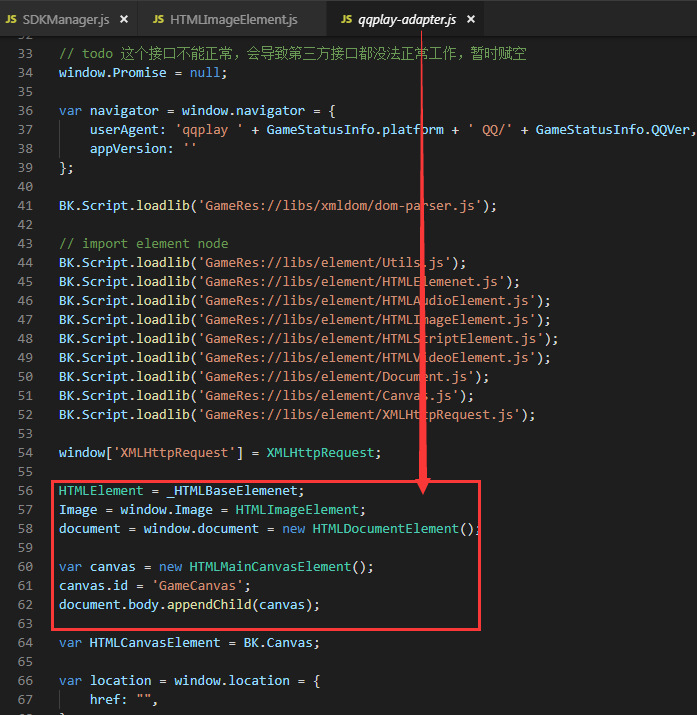
Task: Click 'document.body.appendChild(canvas)' on line 62
Action: coord(186,605)
